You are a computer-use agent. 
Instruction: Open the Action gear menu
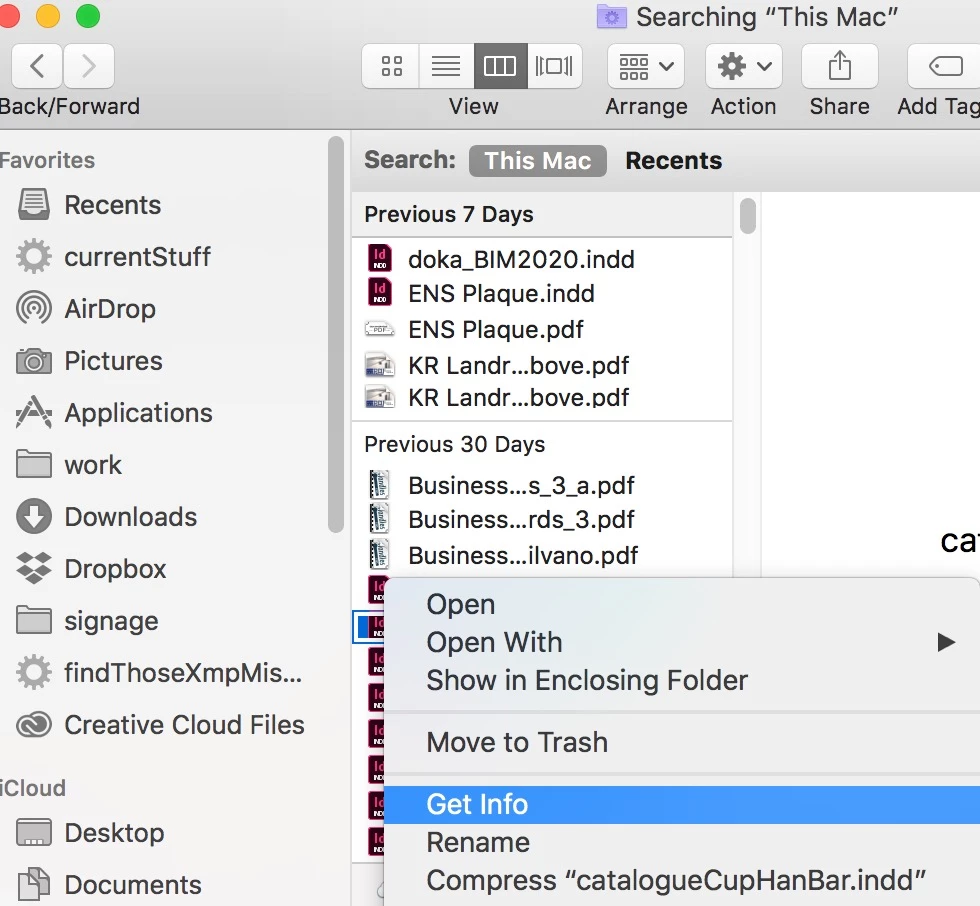click(744, 66)
